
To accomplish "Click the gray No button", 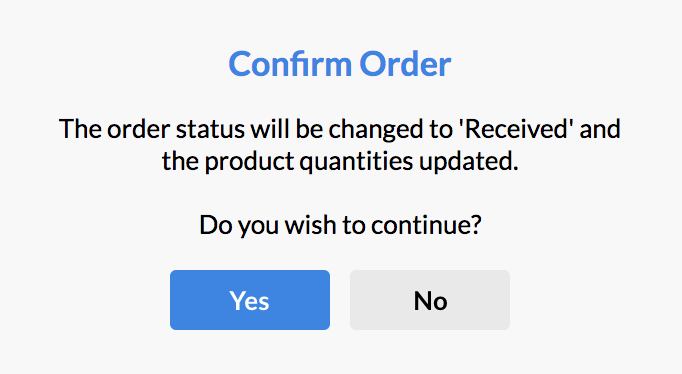I will click(x=430, y=300).
